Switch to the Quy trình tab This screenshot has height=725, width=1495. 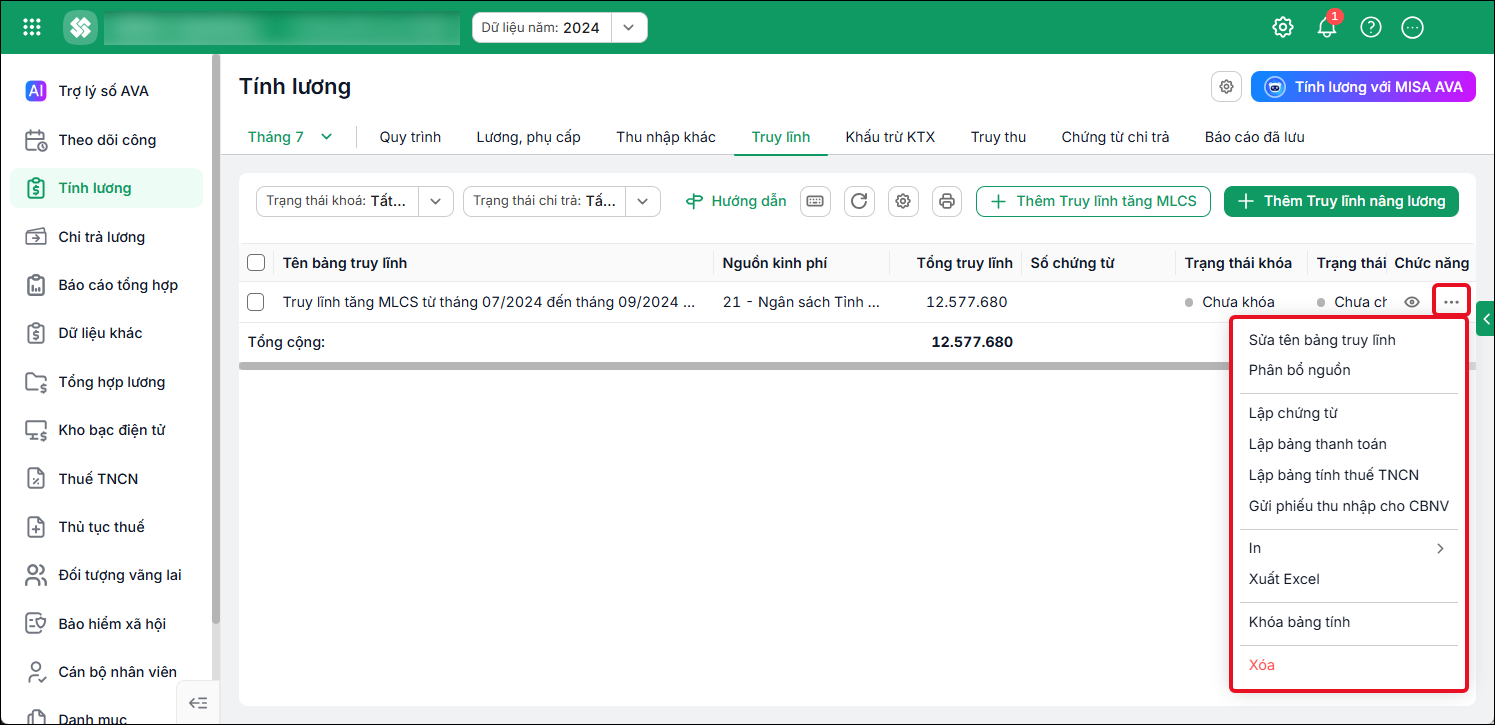[410, 137]
